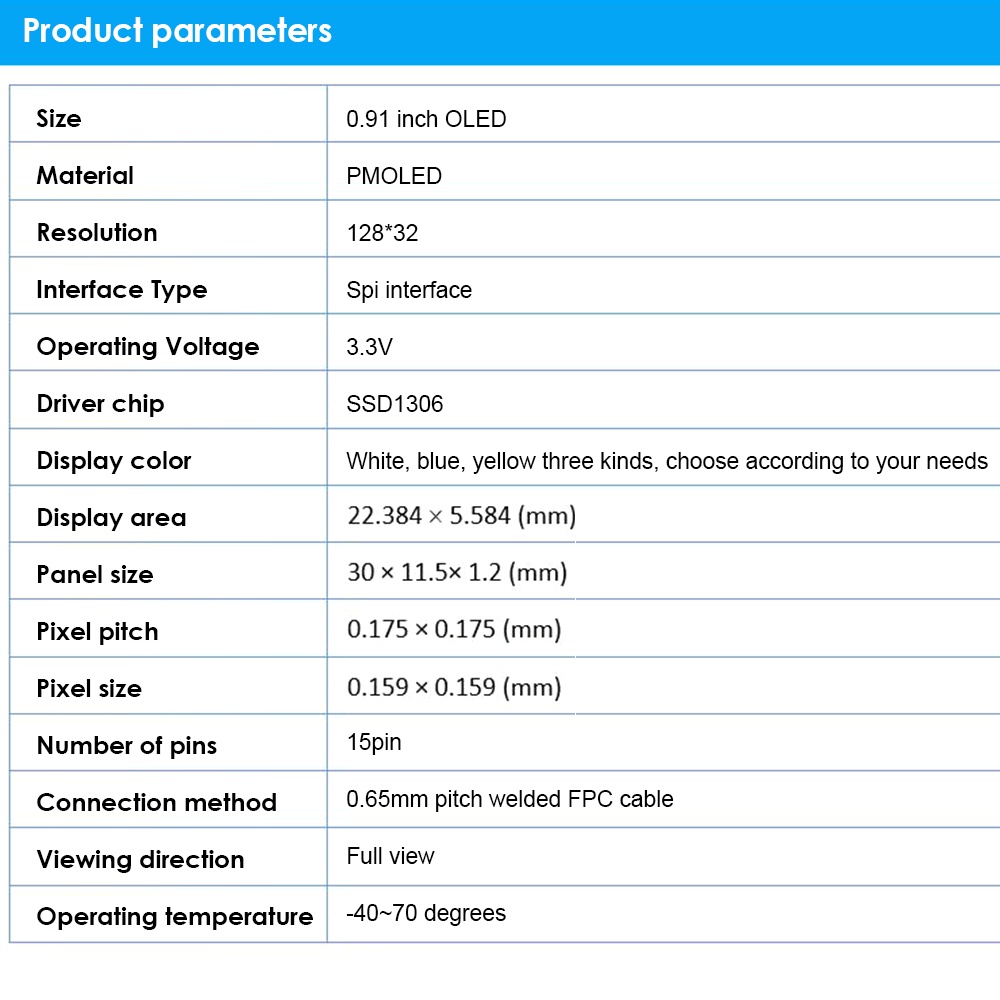Select the 0.91 inch OLED value
Image resolution: width=1000 pixels, height=1000 pixels.
pyautogui.click(x=426, y=119)
